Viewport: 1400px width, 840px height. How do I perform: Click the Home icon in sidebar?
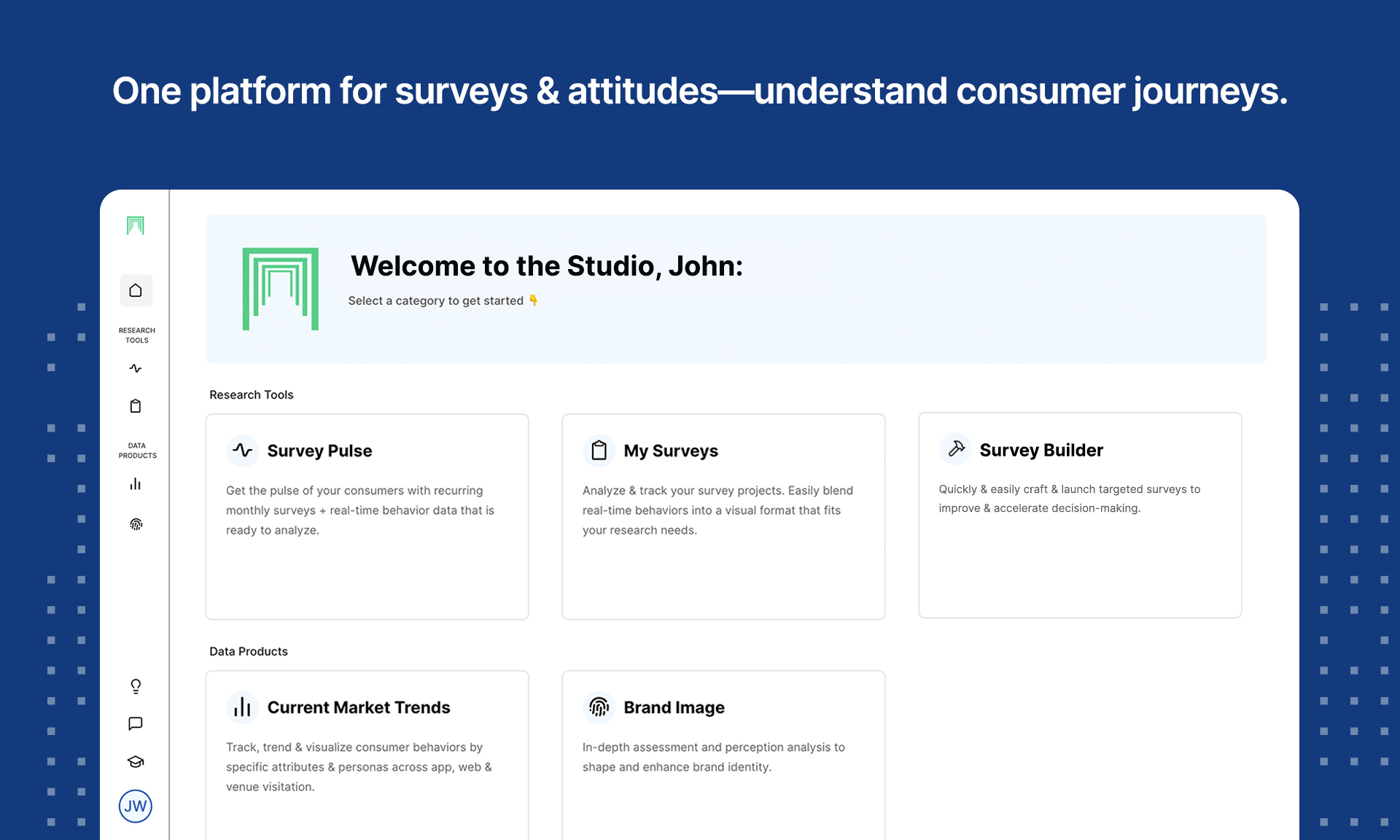[136, 290]
